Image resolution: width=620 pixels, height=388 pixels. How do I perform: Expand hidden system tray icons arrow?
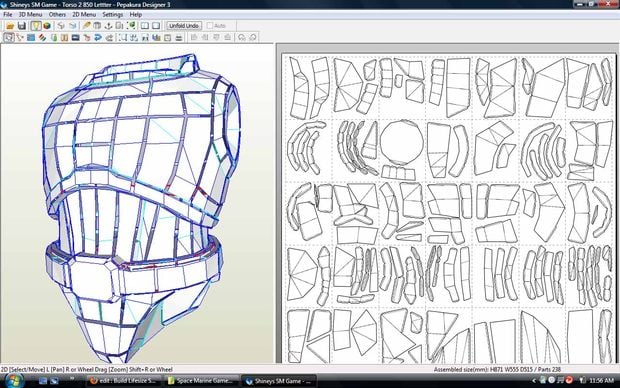point(534,380)
